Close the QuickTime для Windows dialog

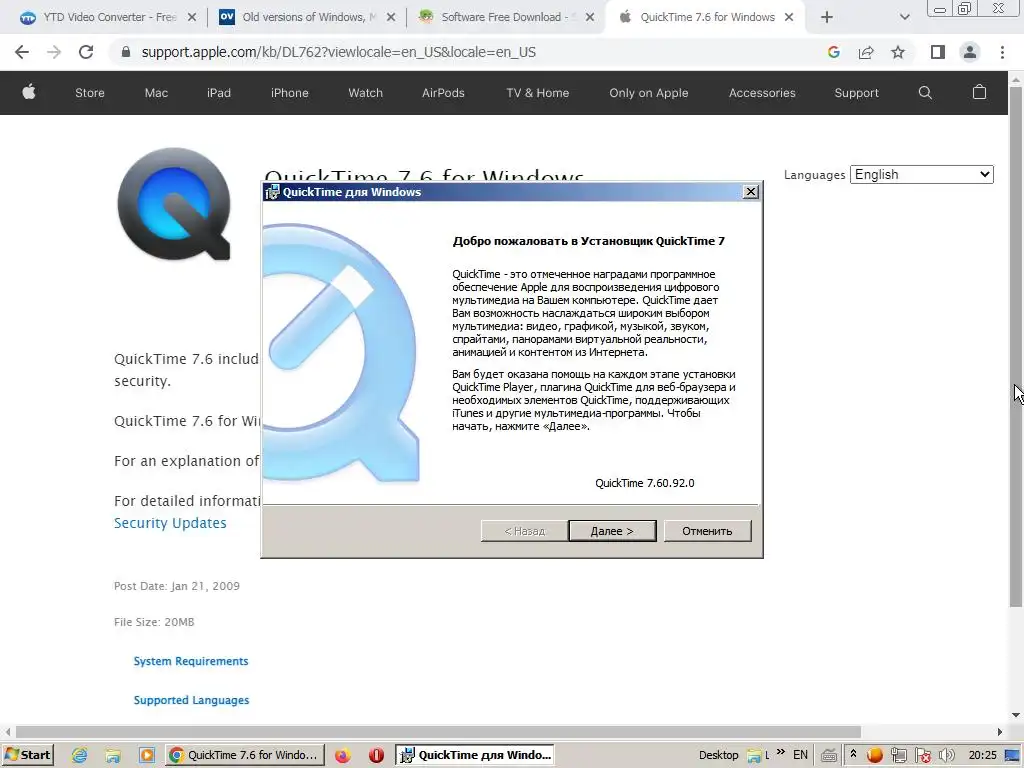[751, 191]
